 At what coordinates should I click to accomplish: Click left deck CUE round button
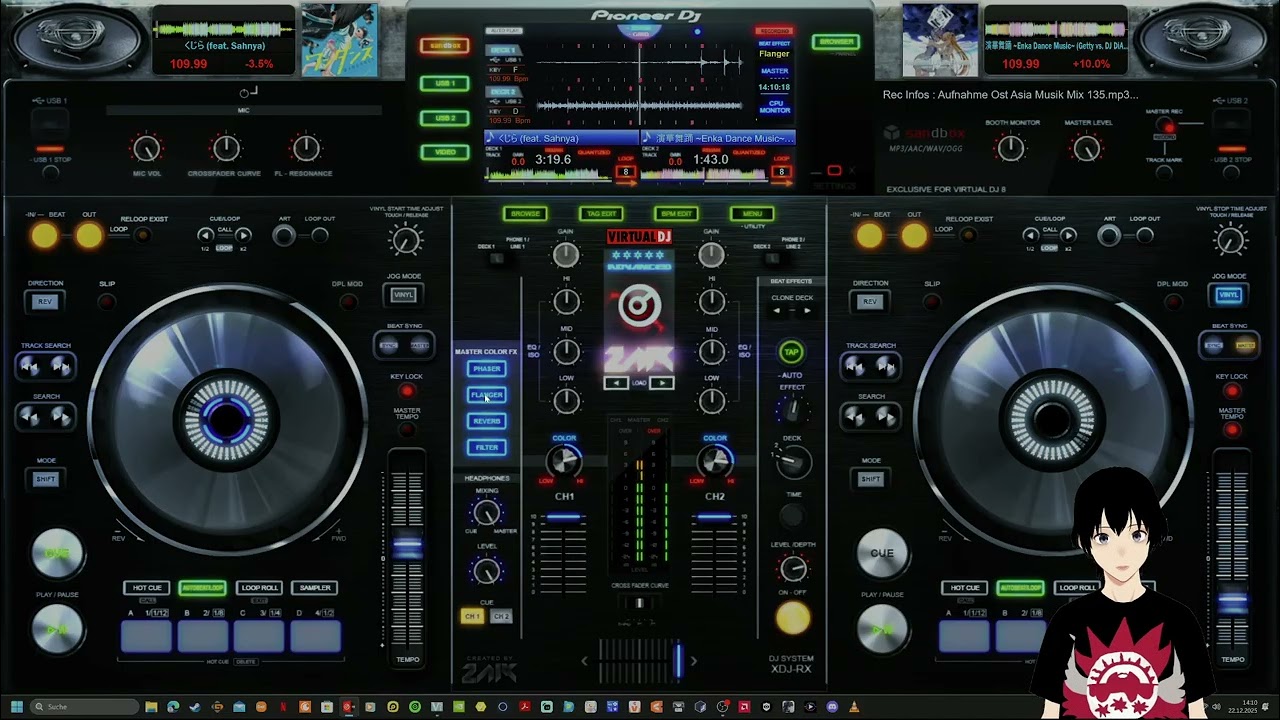57,553
